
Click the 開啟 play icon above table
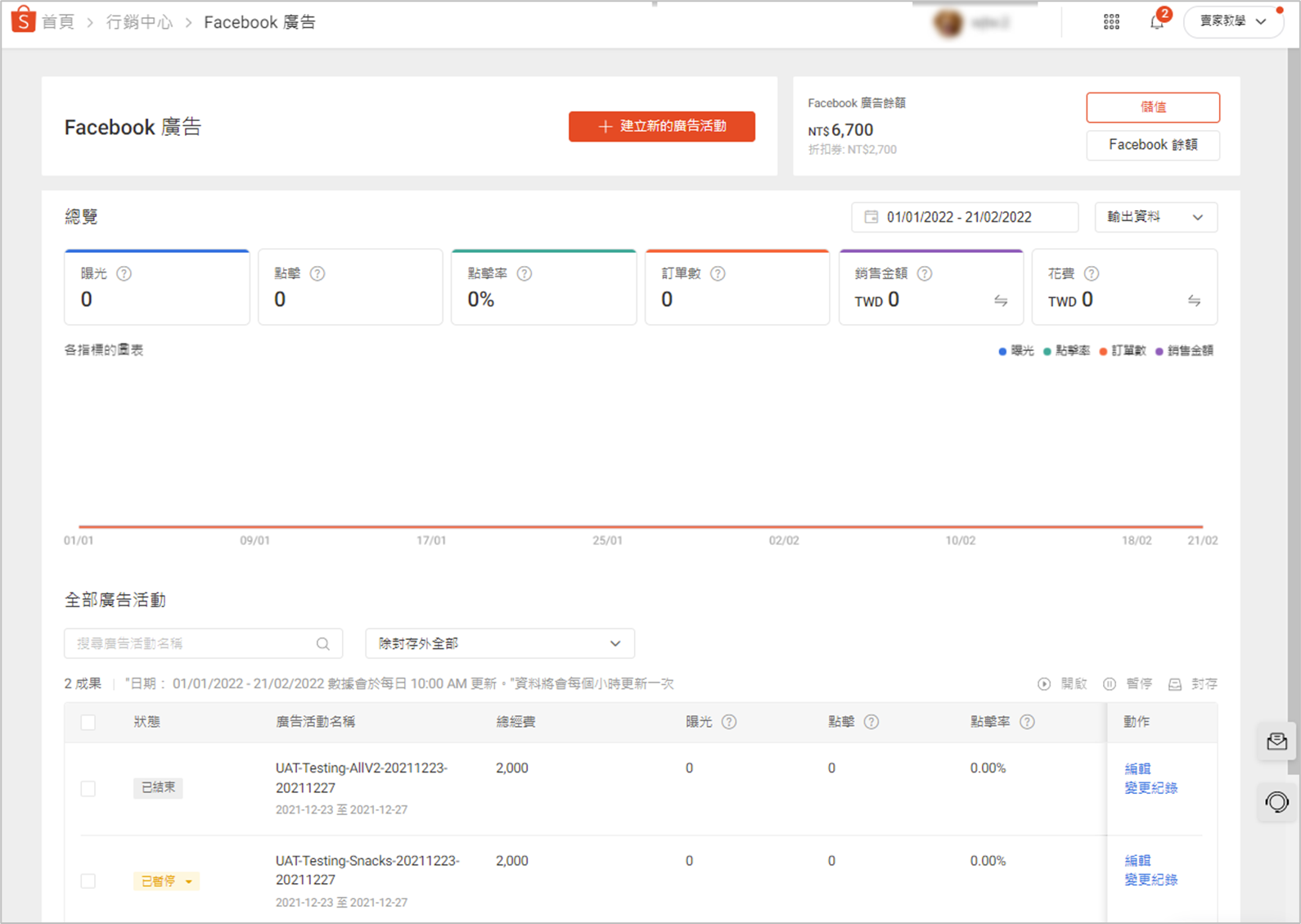pos(1044,684)
